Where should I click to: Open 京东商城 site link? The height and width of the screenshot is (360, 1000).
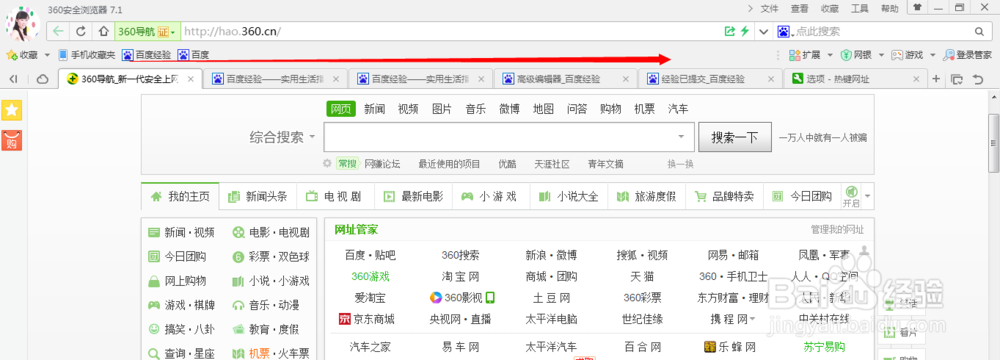367,318
